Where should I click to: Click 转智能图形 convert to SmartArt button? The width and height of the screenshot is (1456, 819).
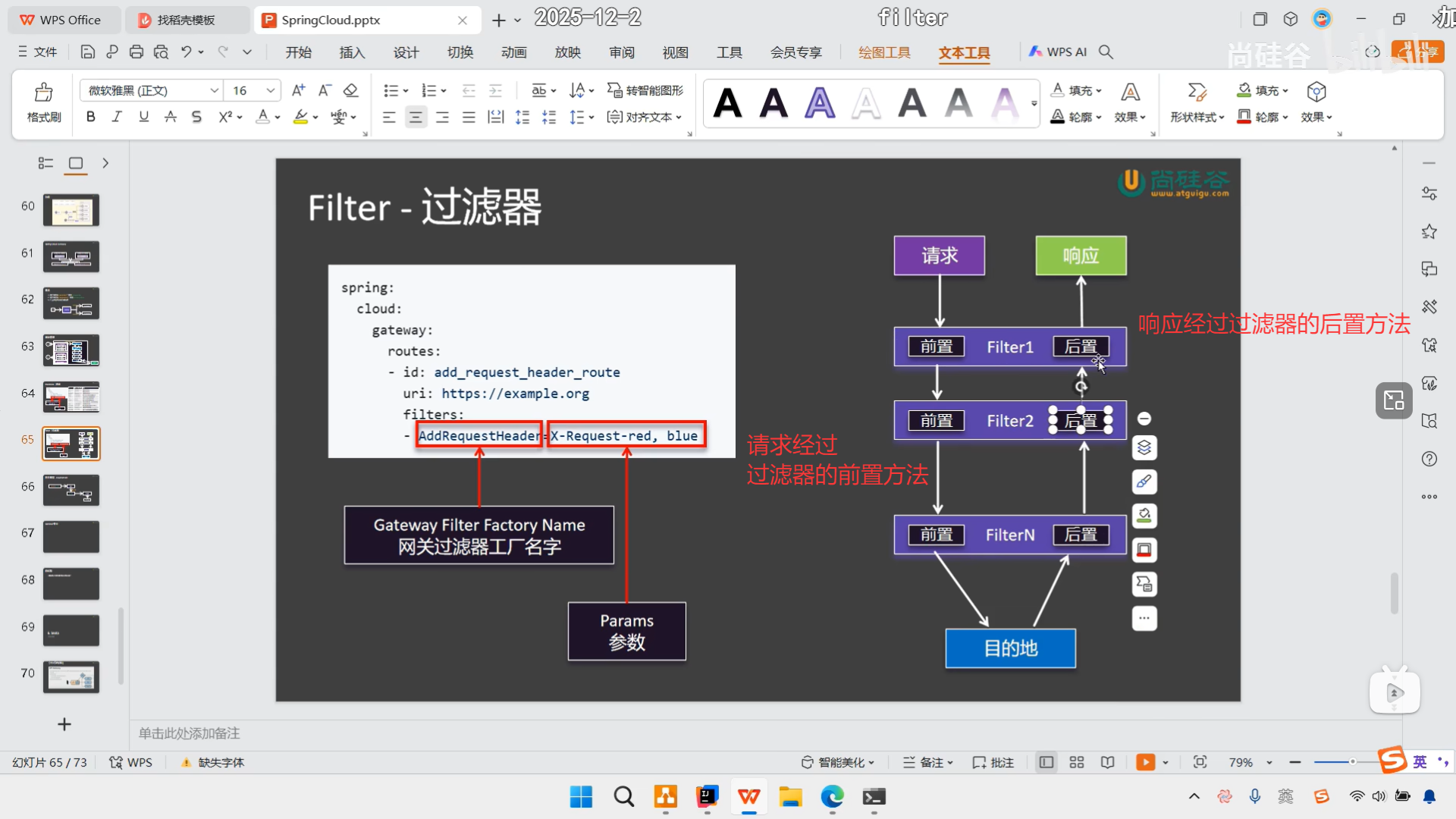(645, 90)
